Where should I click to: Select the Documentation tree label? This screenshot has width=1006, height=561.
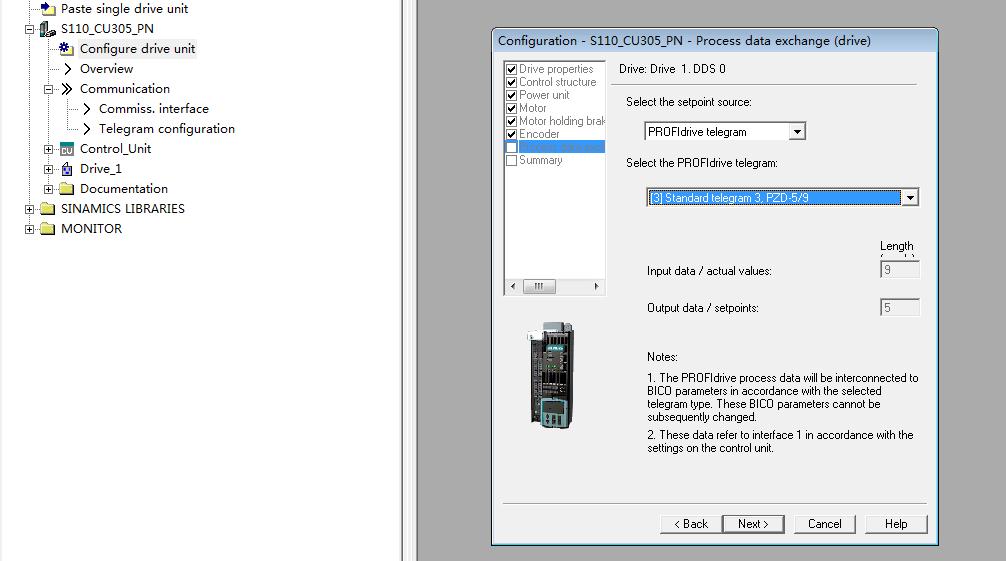(x=124, y=189)
